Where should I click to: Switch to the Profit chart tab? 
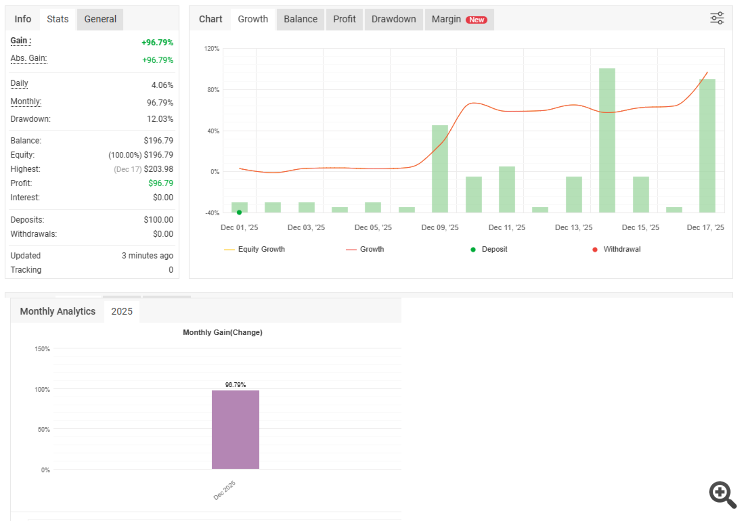tap(344, 19)
